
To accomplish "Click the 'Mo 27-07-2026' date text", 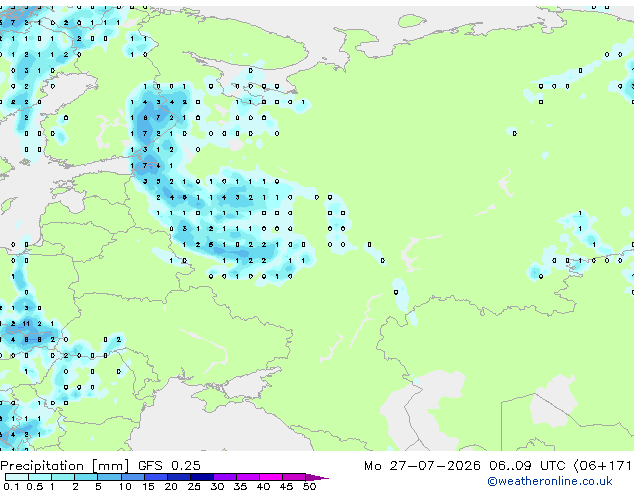I will (x=422, y=466).
